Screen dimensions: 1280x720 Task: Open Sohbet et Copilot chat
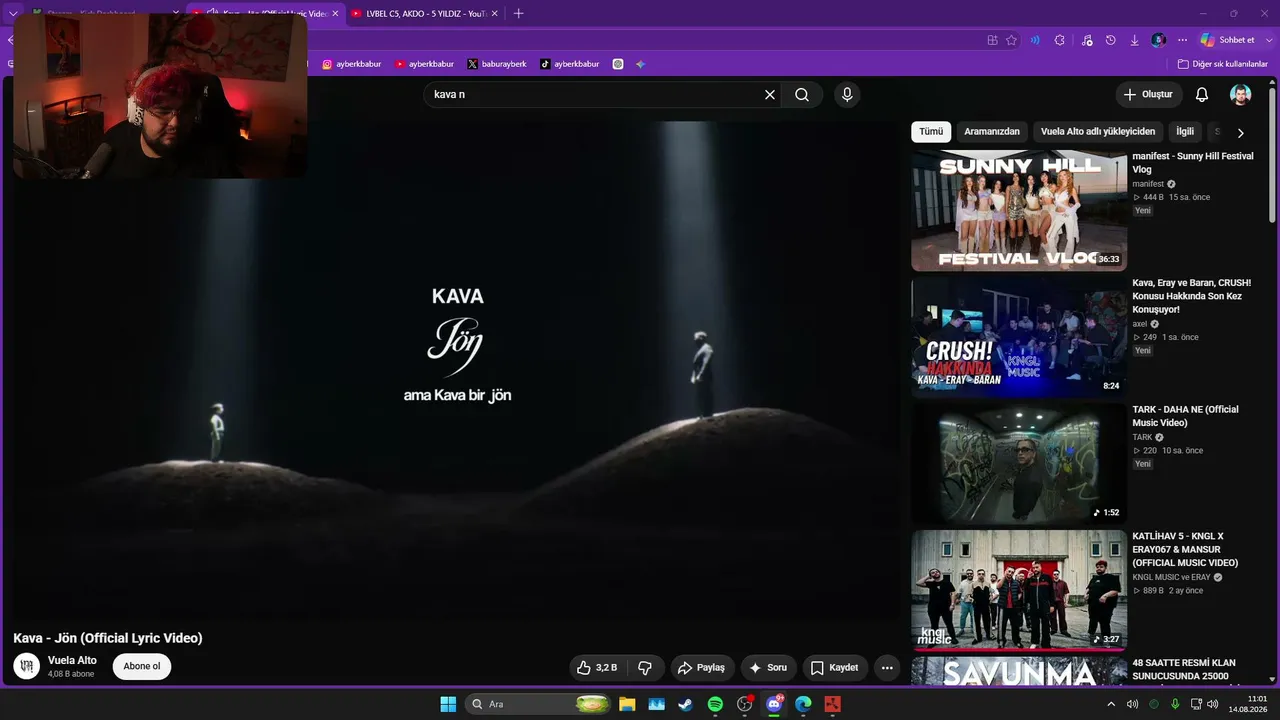click(1228, 40)
